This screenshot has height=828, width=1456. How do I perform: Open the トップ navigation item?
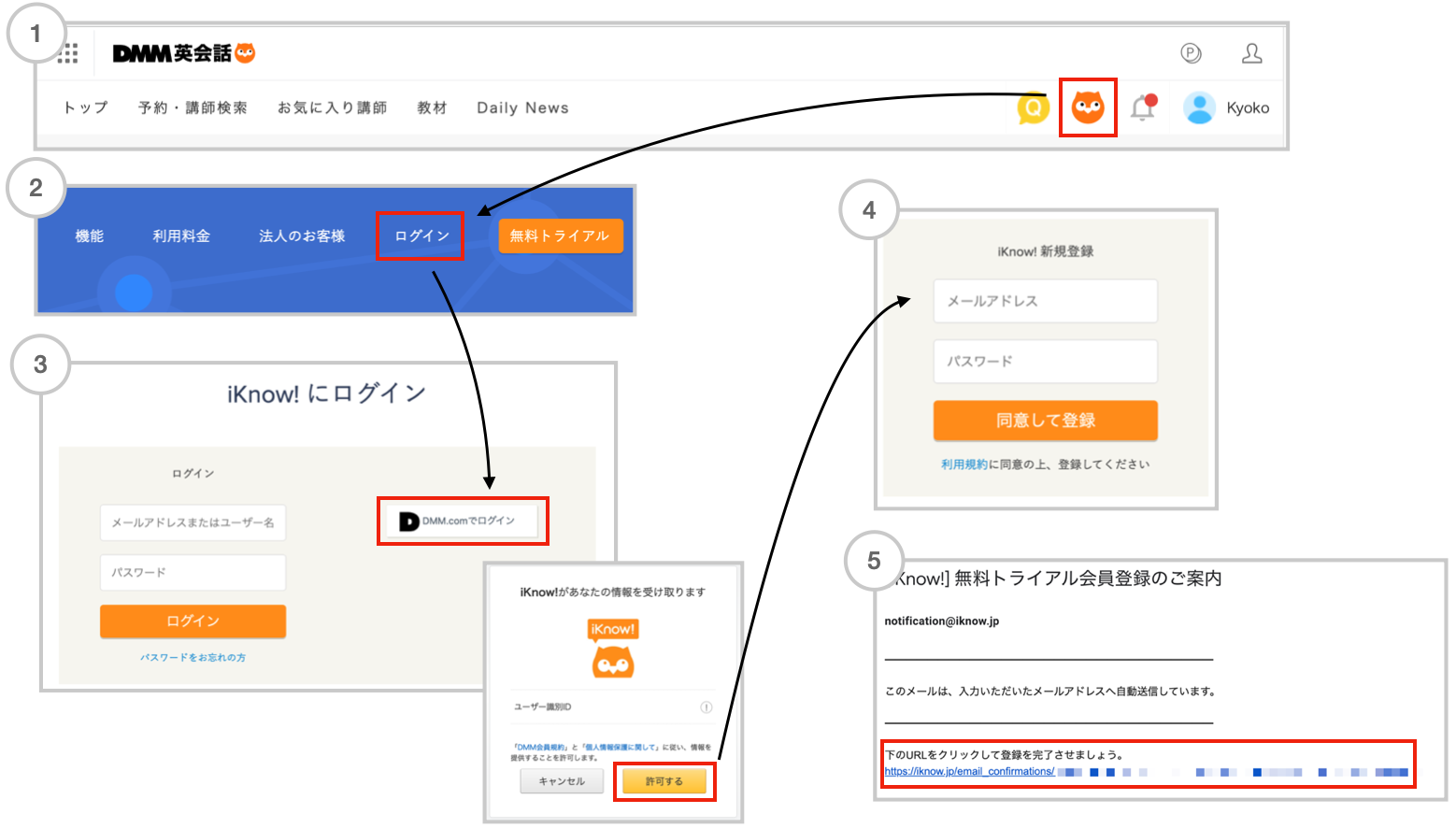[x=86, y=107]
